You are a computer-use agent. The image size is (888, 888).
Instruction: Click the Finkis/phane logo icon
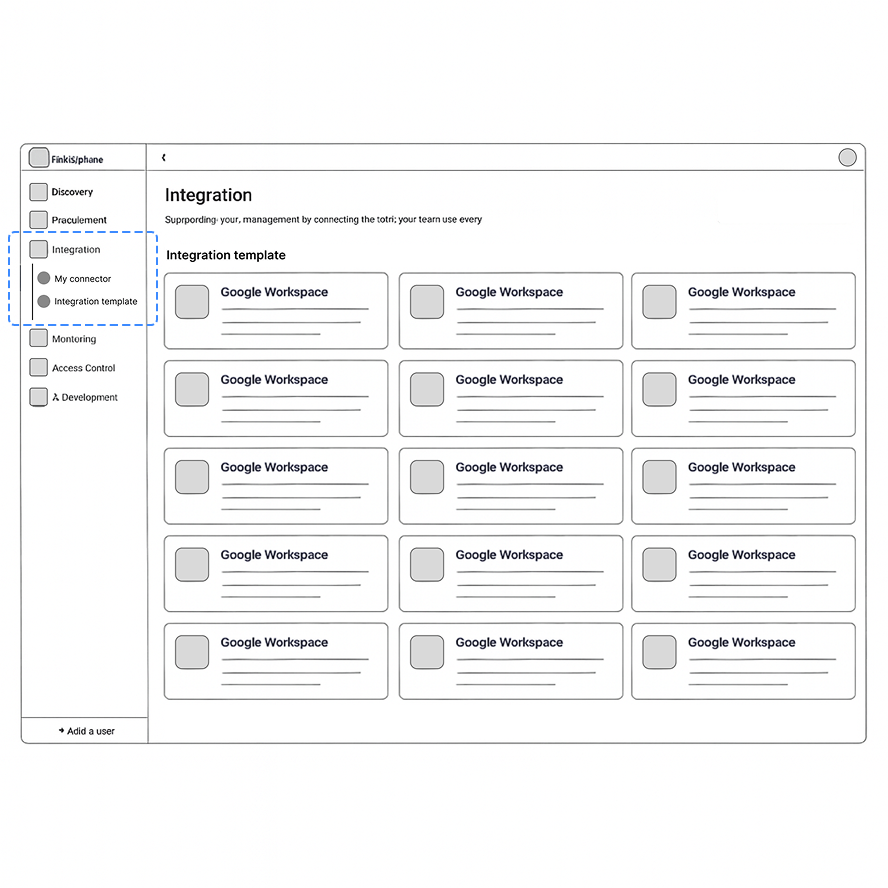(x=39, y=157)
